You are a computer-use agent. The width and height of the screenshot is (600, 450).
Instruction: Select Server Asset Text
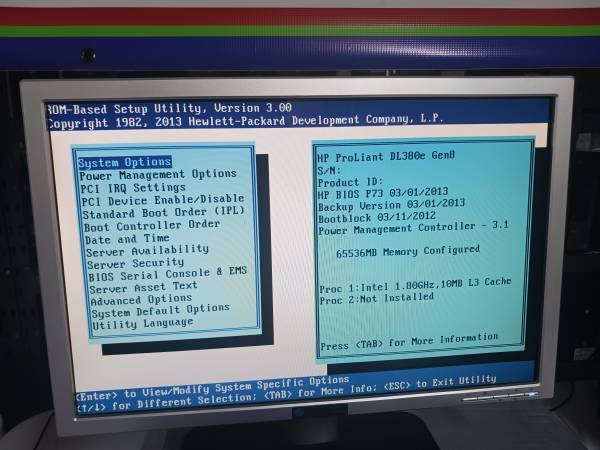tap(144, 287)
